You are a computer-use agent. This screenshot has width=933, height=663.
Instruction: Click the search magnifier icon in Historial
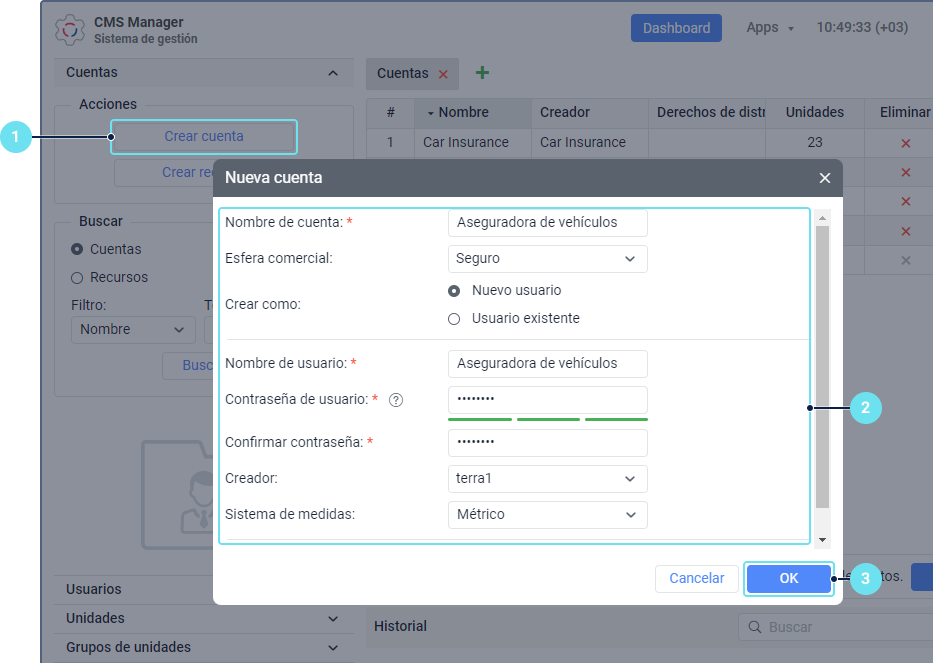753,627
